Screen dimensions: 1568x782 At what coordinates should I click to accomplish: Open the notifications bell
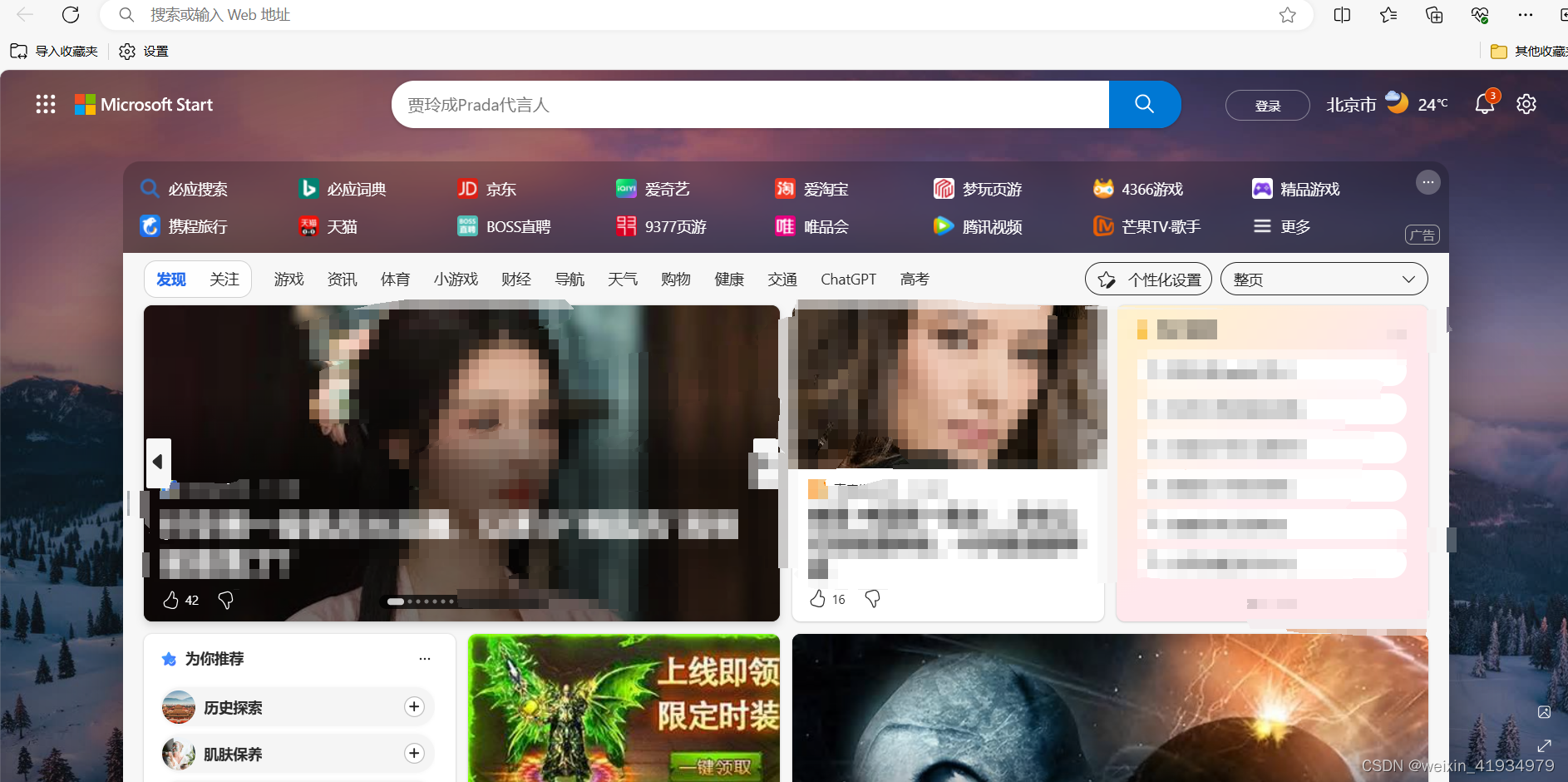pyautogui.click(x=1485, y=104)
